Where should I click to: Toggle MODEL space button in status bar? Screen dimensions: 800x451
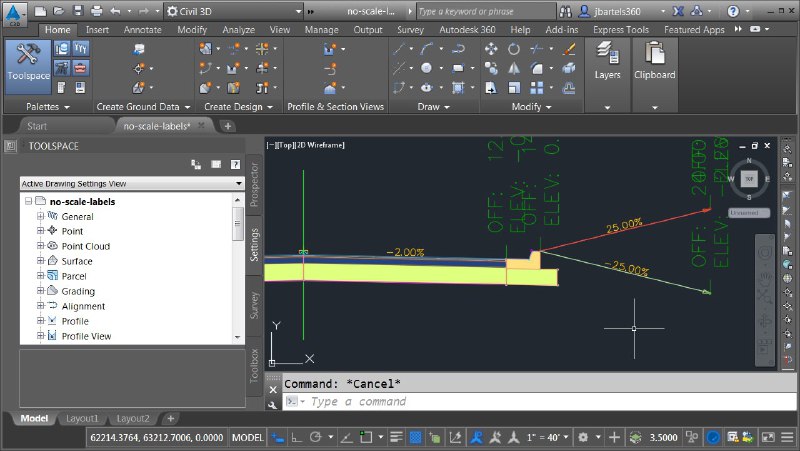[x=247, y=437]
